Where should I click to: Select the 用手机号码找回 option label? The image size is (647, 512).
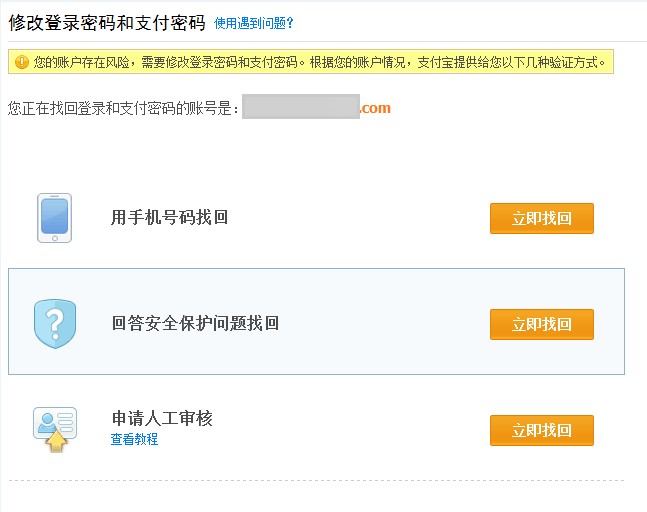[169, 217]
